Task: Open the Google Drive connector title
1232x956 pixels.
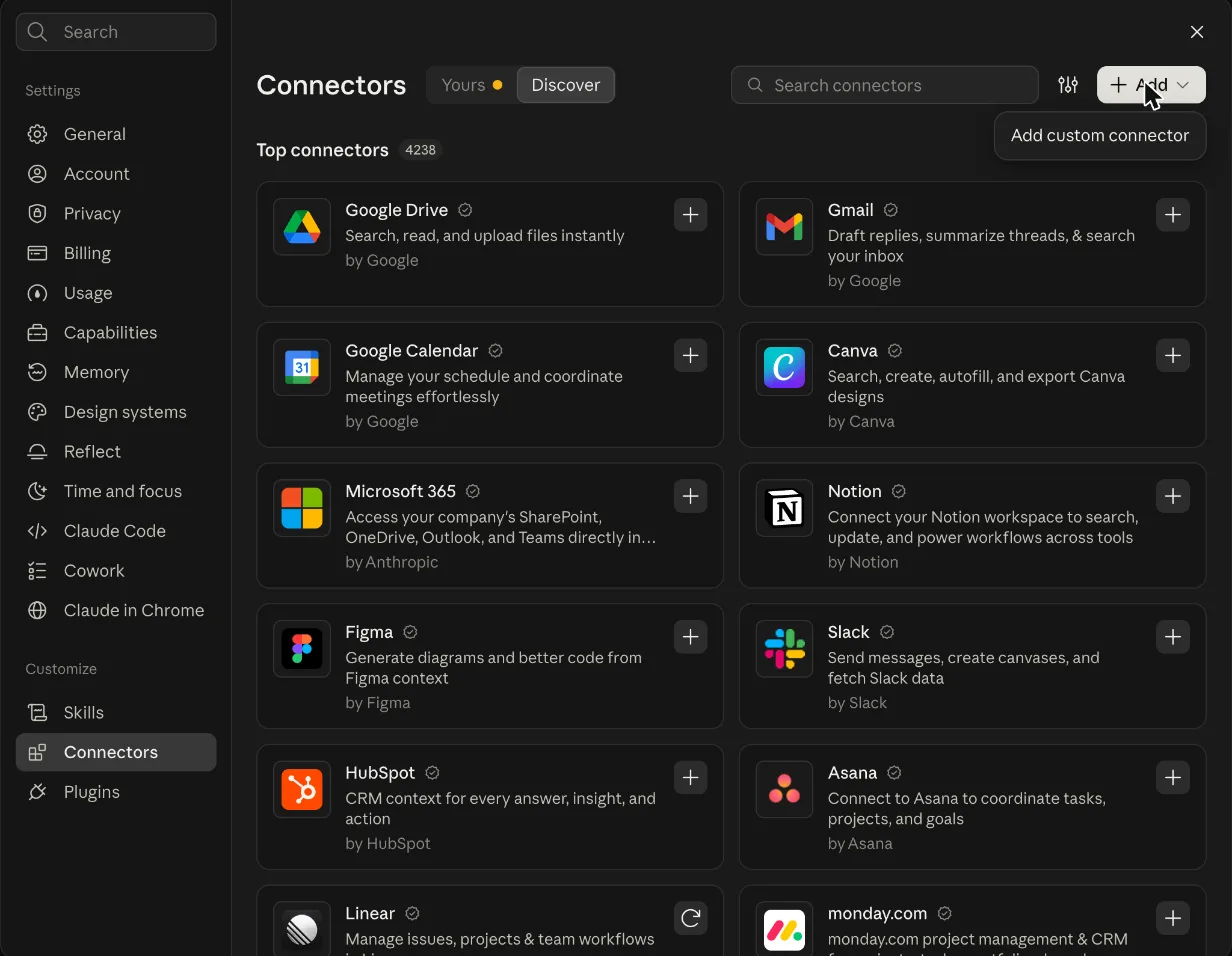Action: pyautogui.click(x=396, y=210)
